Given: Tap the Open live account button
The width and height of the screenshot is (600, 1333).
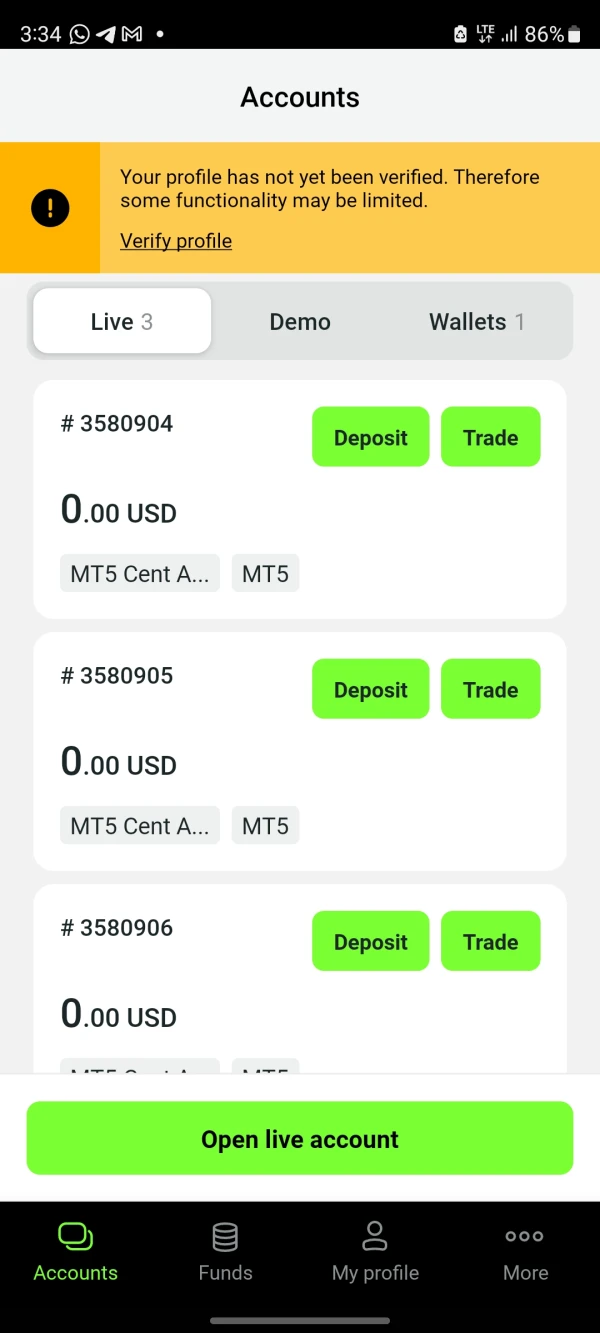Looking at the screenshot, I should click(x=300, y=1139).
